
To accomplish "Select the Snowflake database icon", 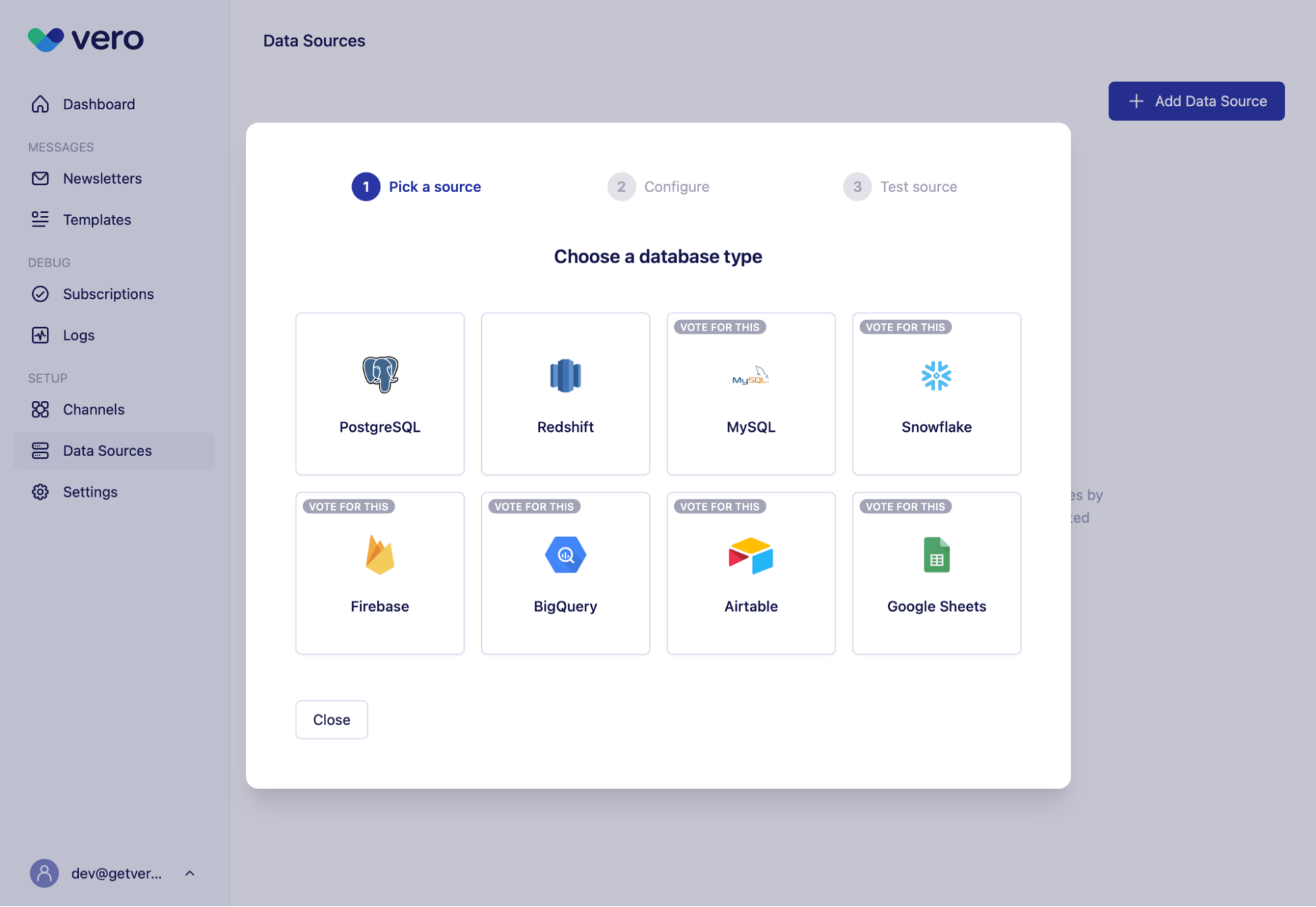I will (x=936, y=374).
